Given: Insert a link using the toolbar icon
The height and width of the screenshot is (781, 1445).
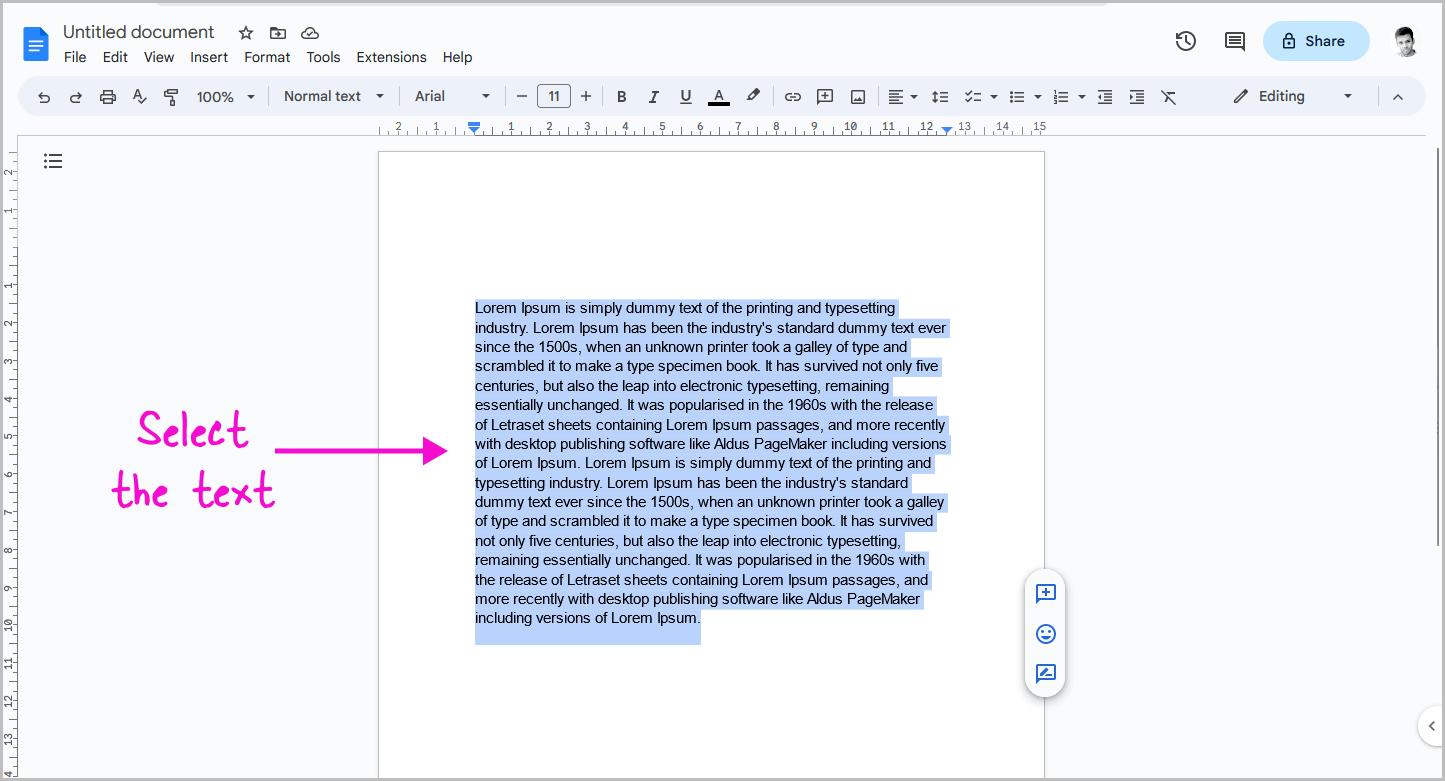Looking at the screenshot, I should (x=792, y=96).
